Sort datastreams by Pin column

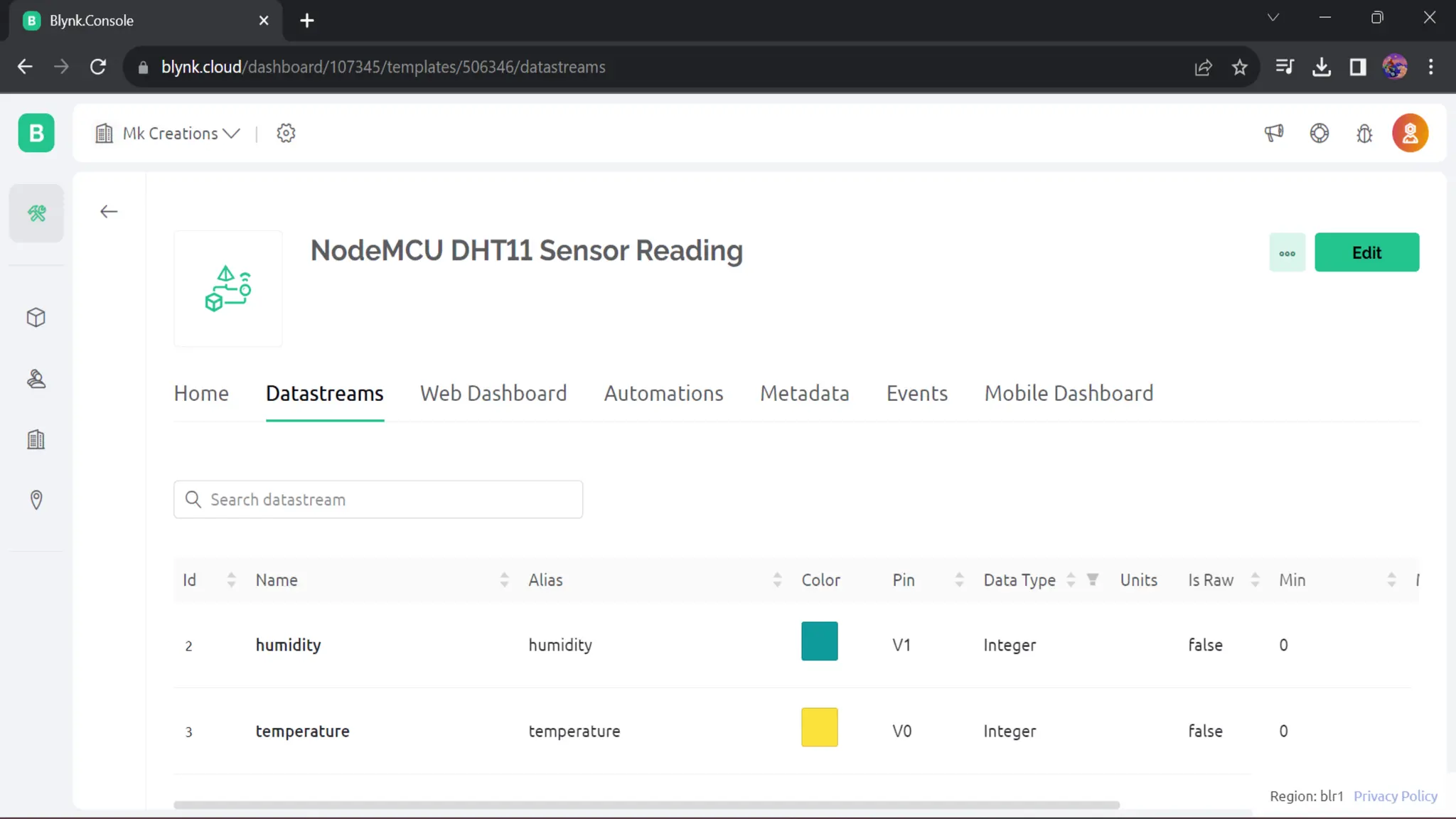(x=959, y=580)
